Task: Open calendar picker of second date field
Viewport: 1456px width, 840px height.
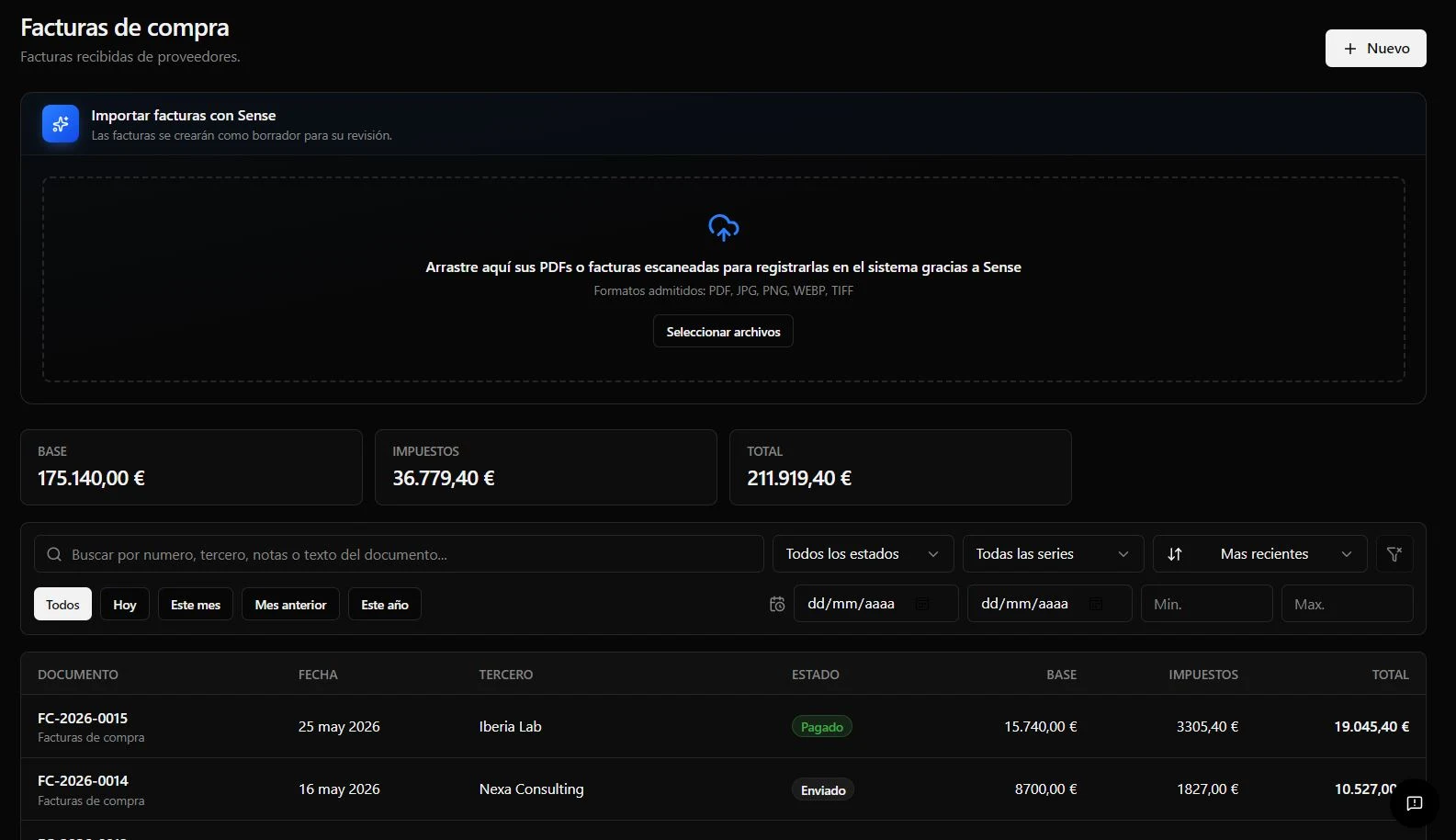Action: tap(1096, 604)
